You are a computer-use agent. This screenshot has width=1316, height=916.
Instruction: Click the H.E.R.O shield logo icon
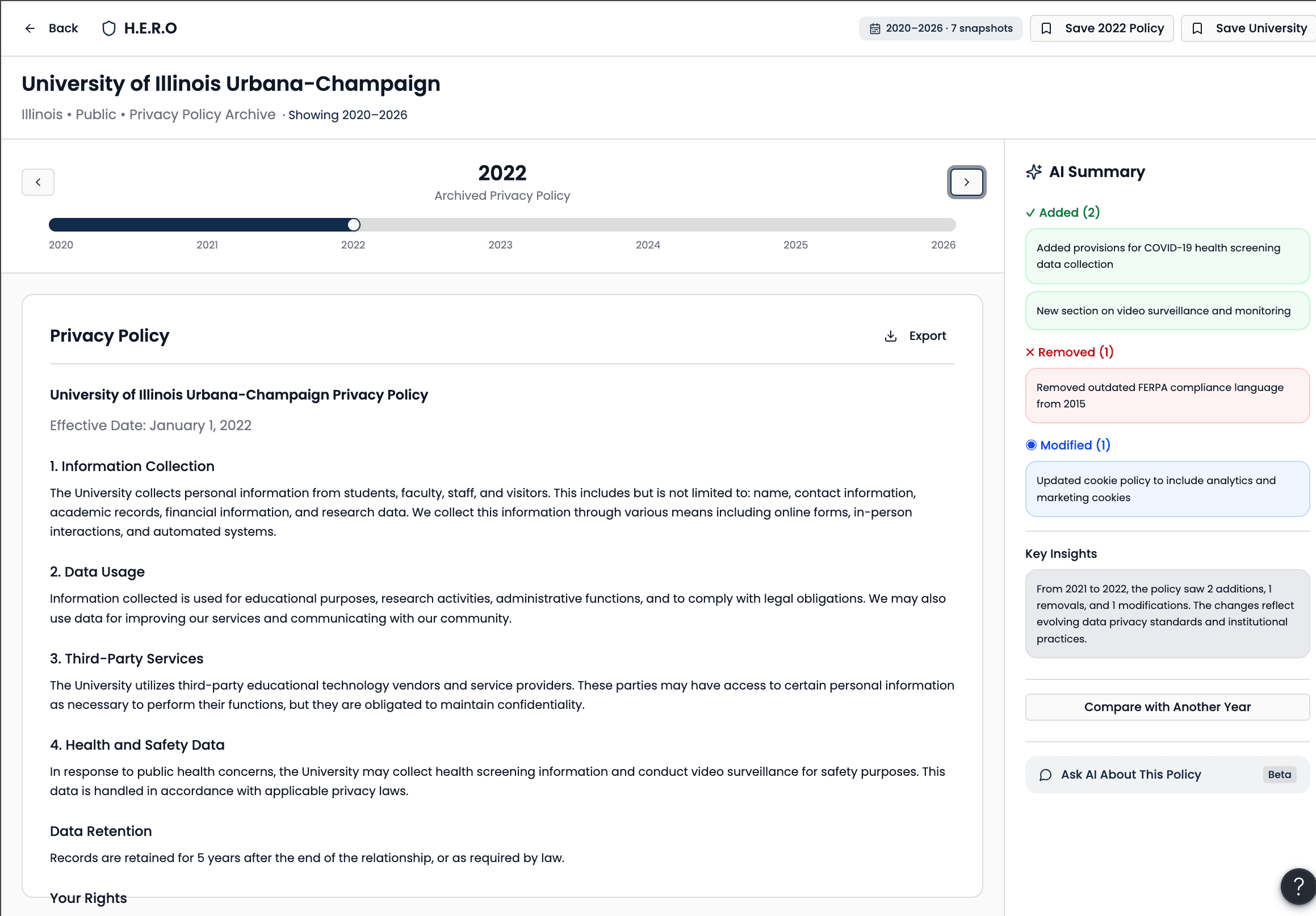click(x=109, y=28)
